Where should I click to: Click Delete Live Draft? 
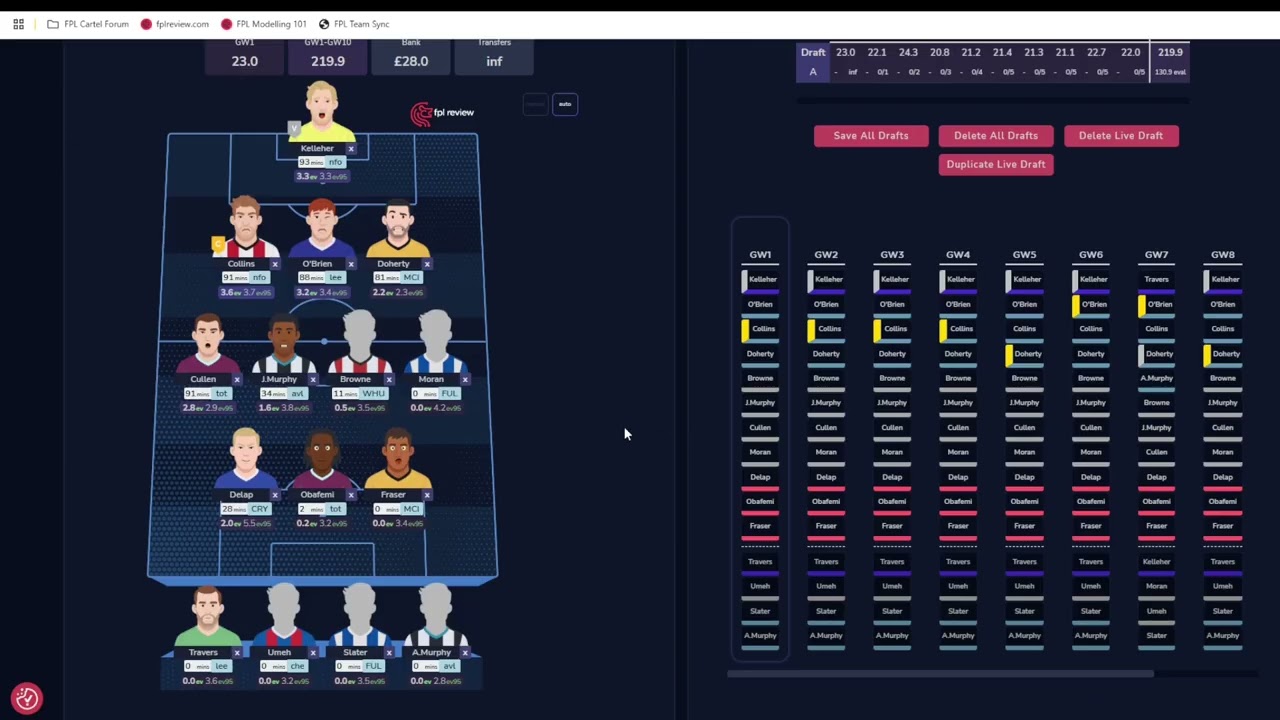(x=1121, y=136)
